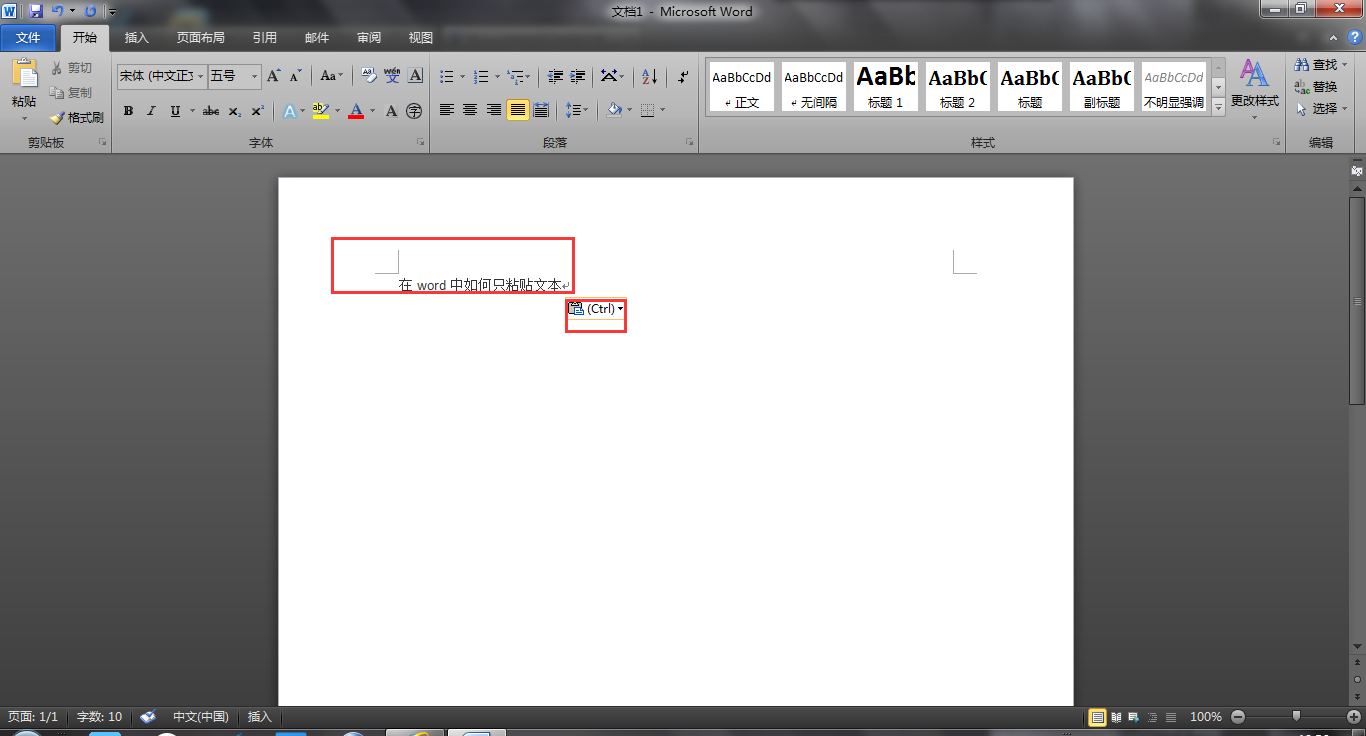Viewport: 1366px width, 736px height.
Task: Switch to Full Screen Reading view icon
Action: 1116,717
